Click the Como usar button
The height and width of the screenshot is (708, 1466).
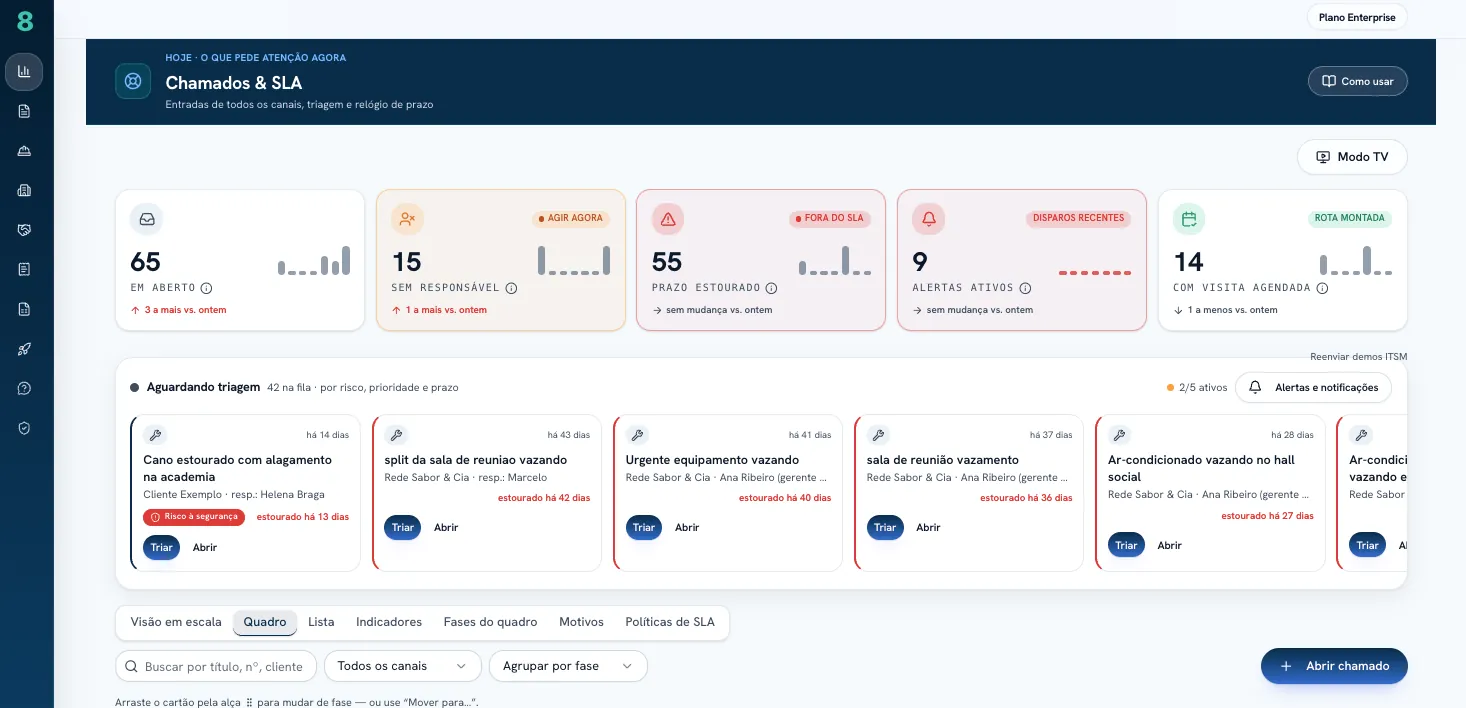pos(1357,81)
